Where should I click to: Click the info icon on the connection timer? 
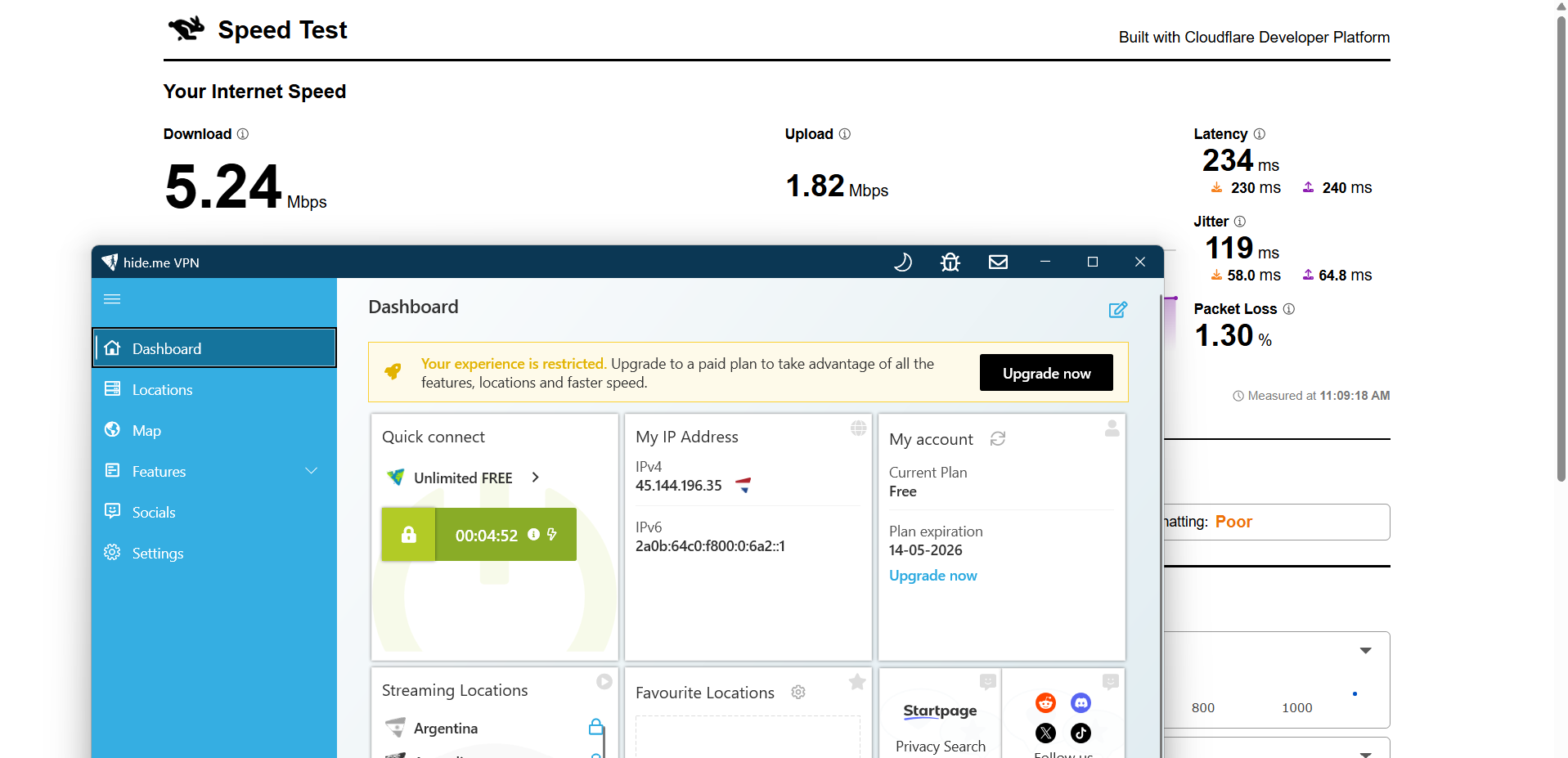click(x=534, y=534)
